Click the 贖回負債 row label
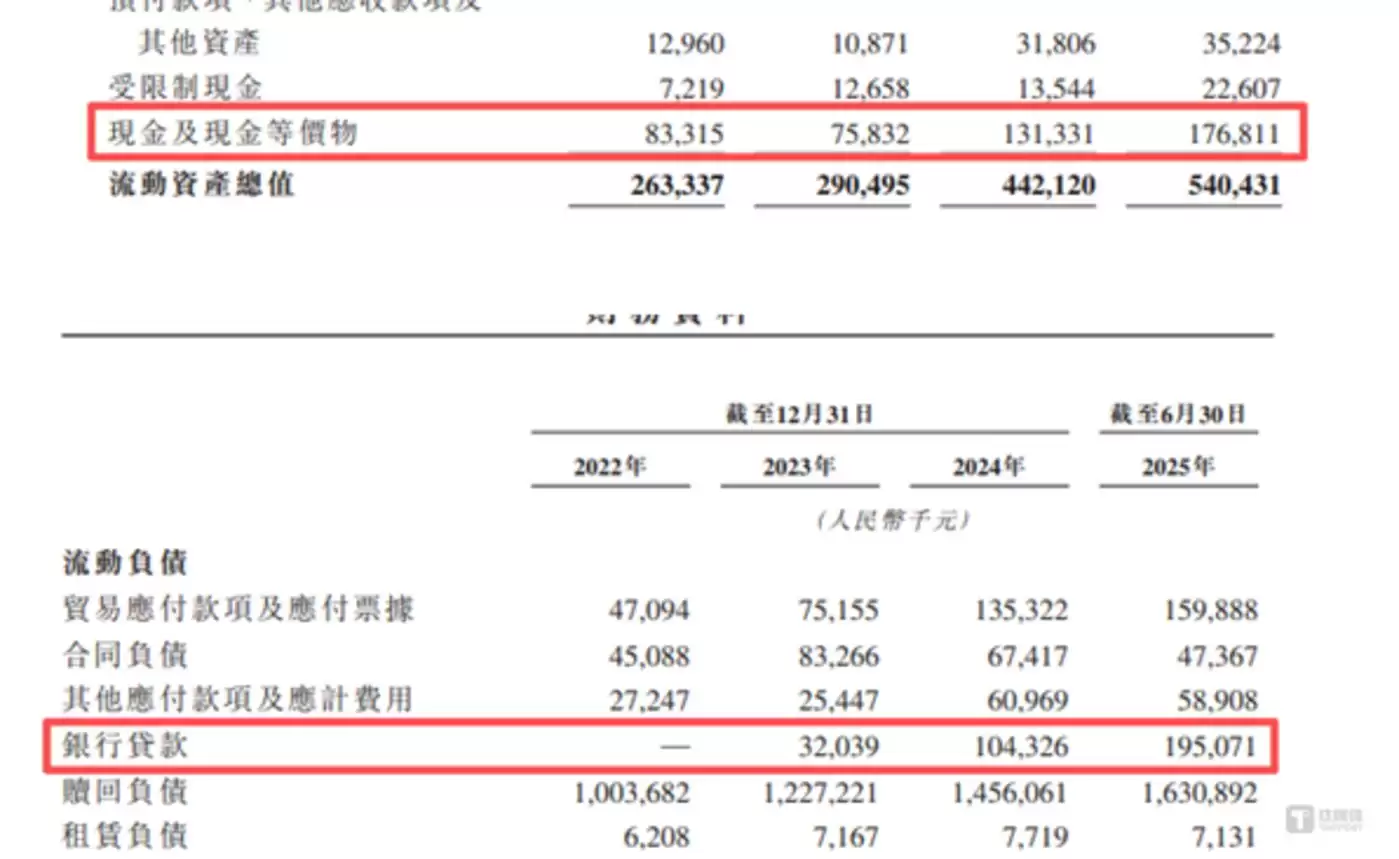 pos(125,792)
